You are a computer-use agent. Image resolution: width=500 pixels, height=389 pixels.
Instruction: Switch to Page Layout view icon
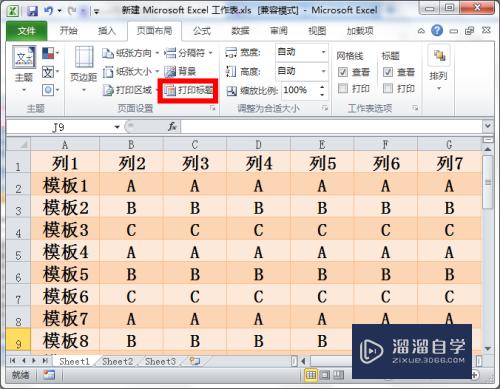click(x=325, y=375)
